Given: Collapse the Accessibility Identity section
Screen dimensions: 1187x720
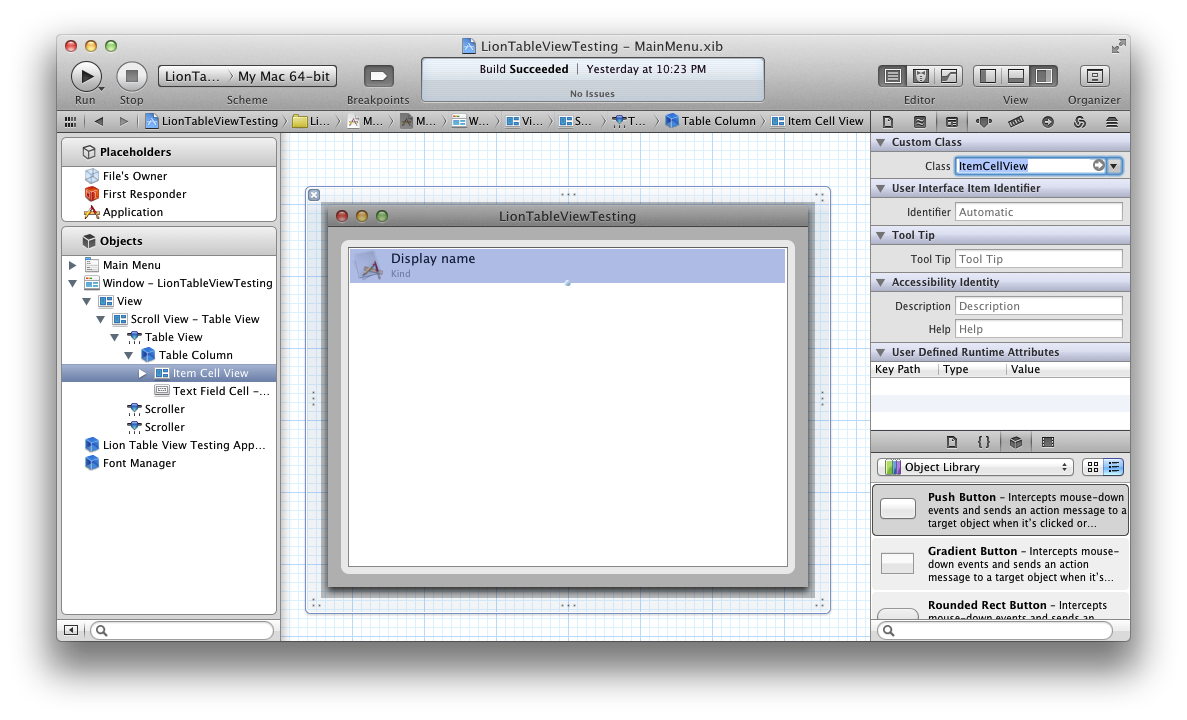Looking at the screenshot, I should coord(880,282).
